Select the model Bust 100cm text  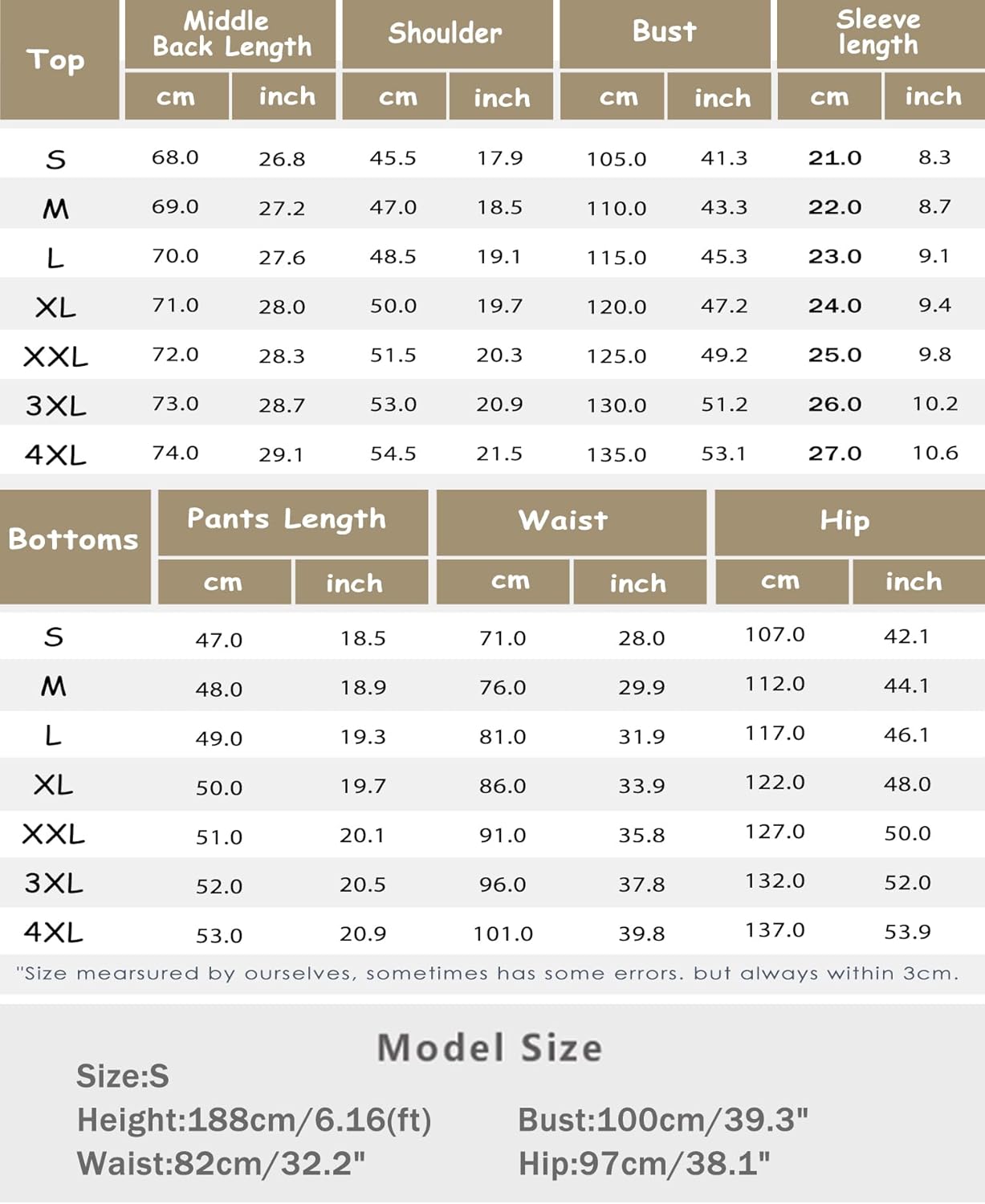[663, 1120]
